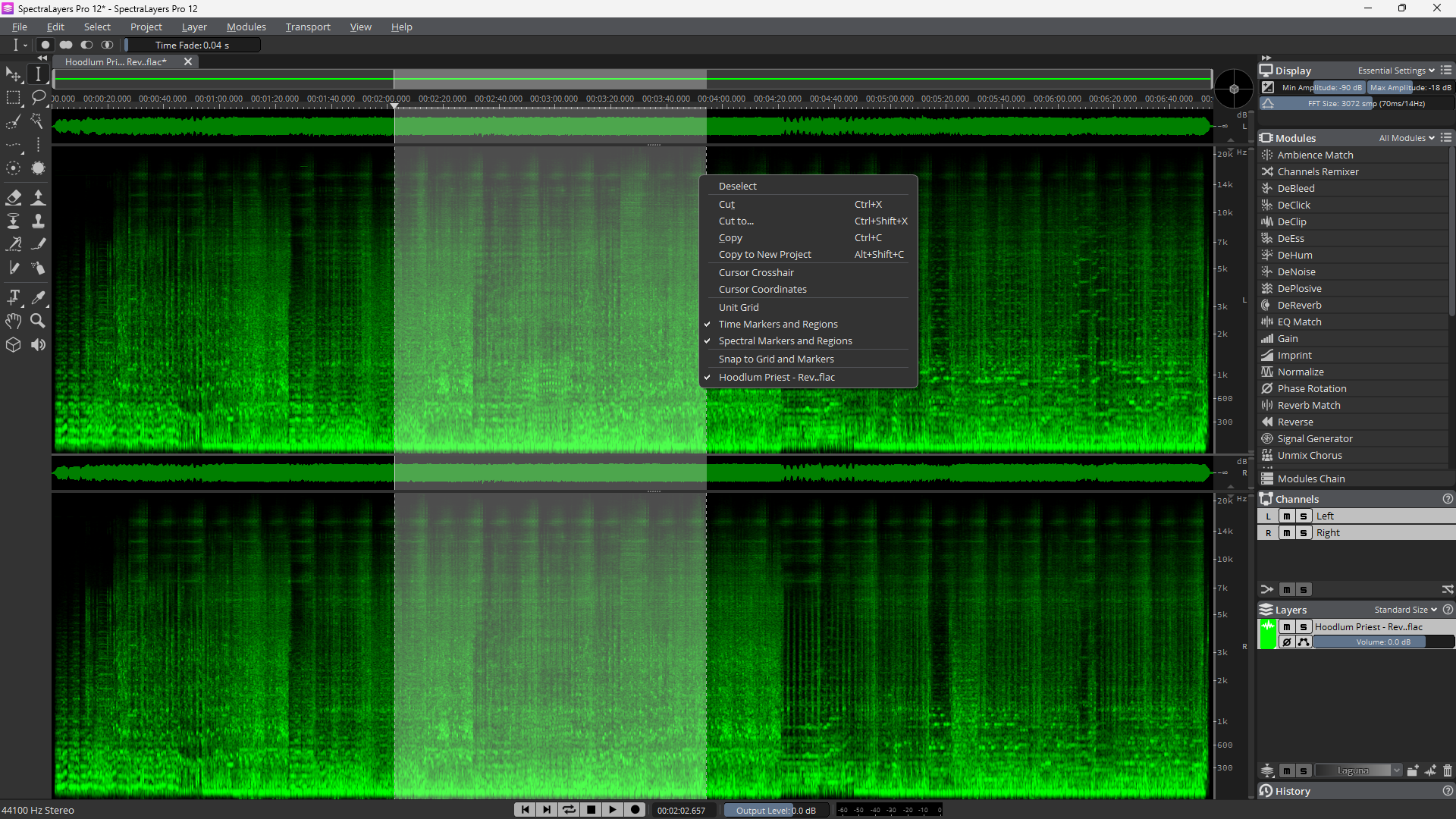
Task: Mute the Right channel
Action: click(x=1287, y=533)
